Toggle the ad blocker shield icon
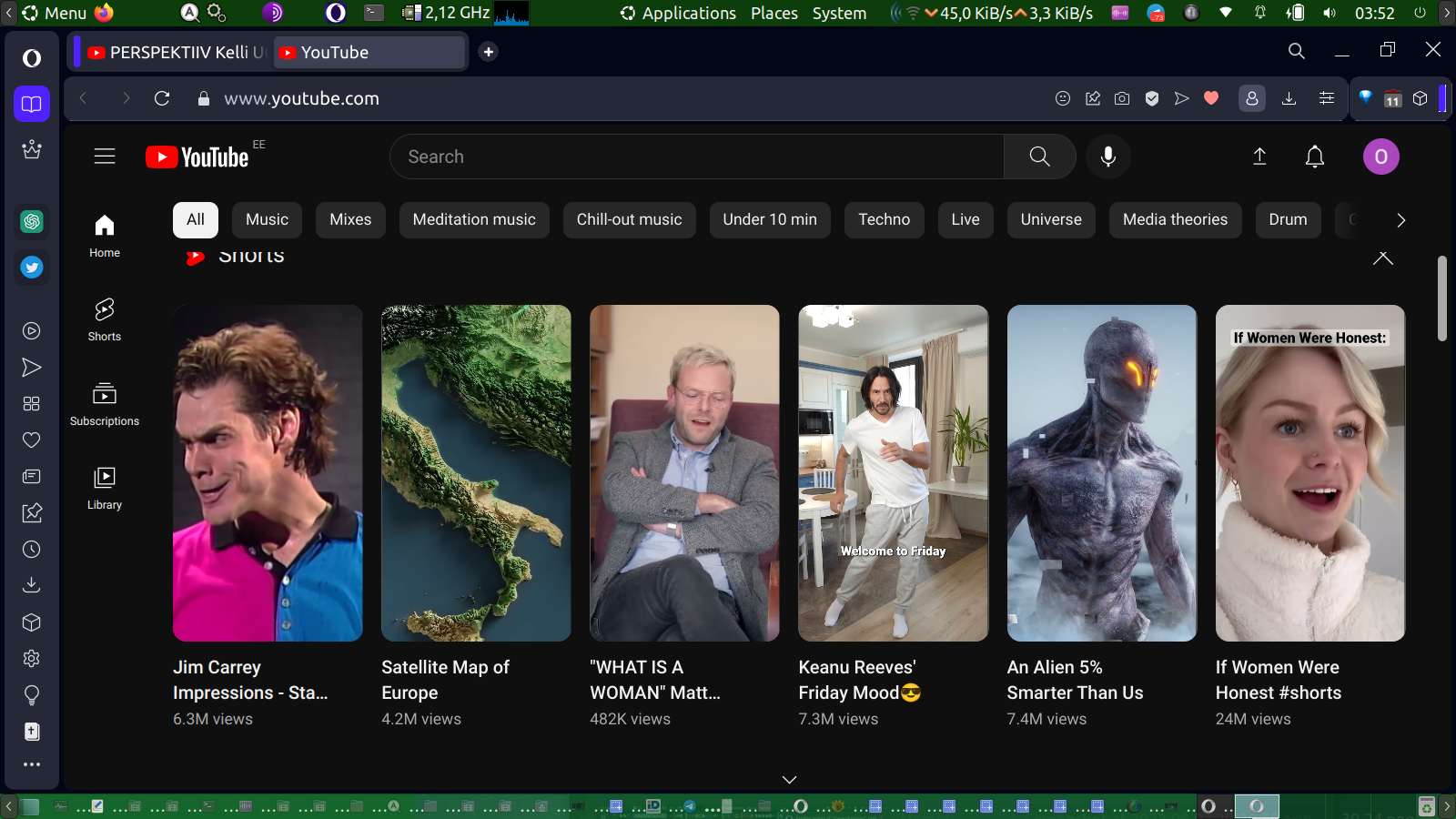The height and width of the screenshot is (819, 1456). click(1152, 98)
